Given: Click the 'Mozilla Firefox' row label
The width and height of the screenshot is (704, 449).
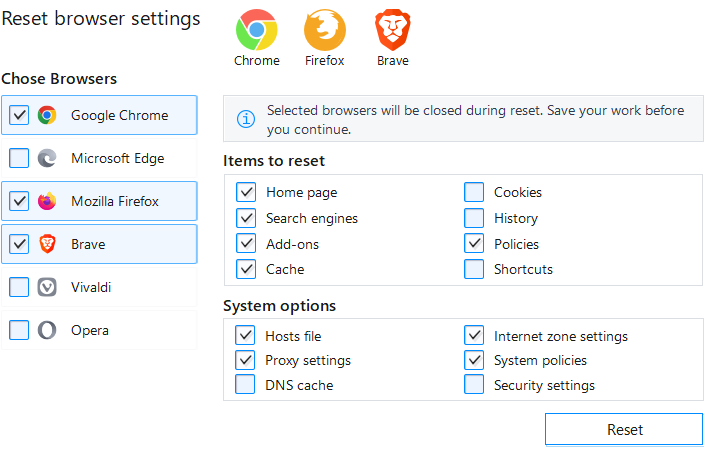Looking at the screenshot, I should click(x=115, y=201).
